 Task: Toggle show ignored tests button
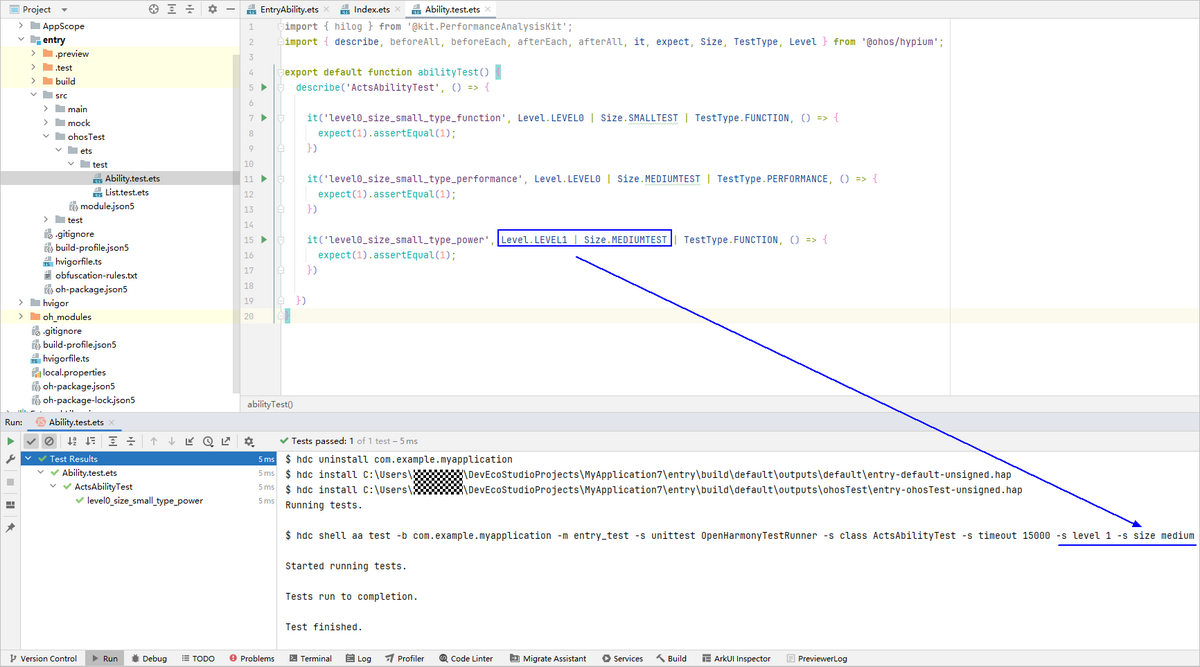[49, 441]
